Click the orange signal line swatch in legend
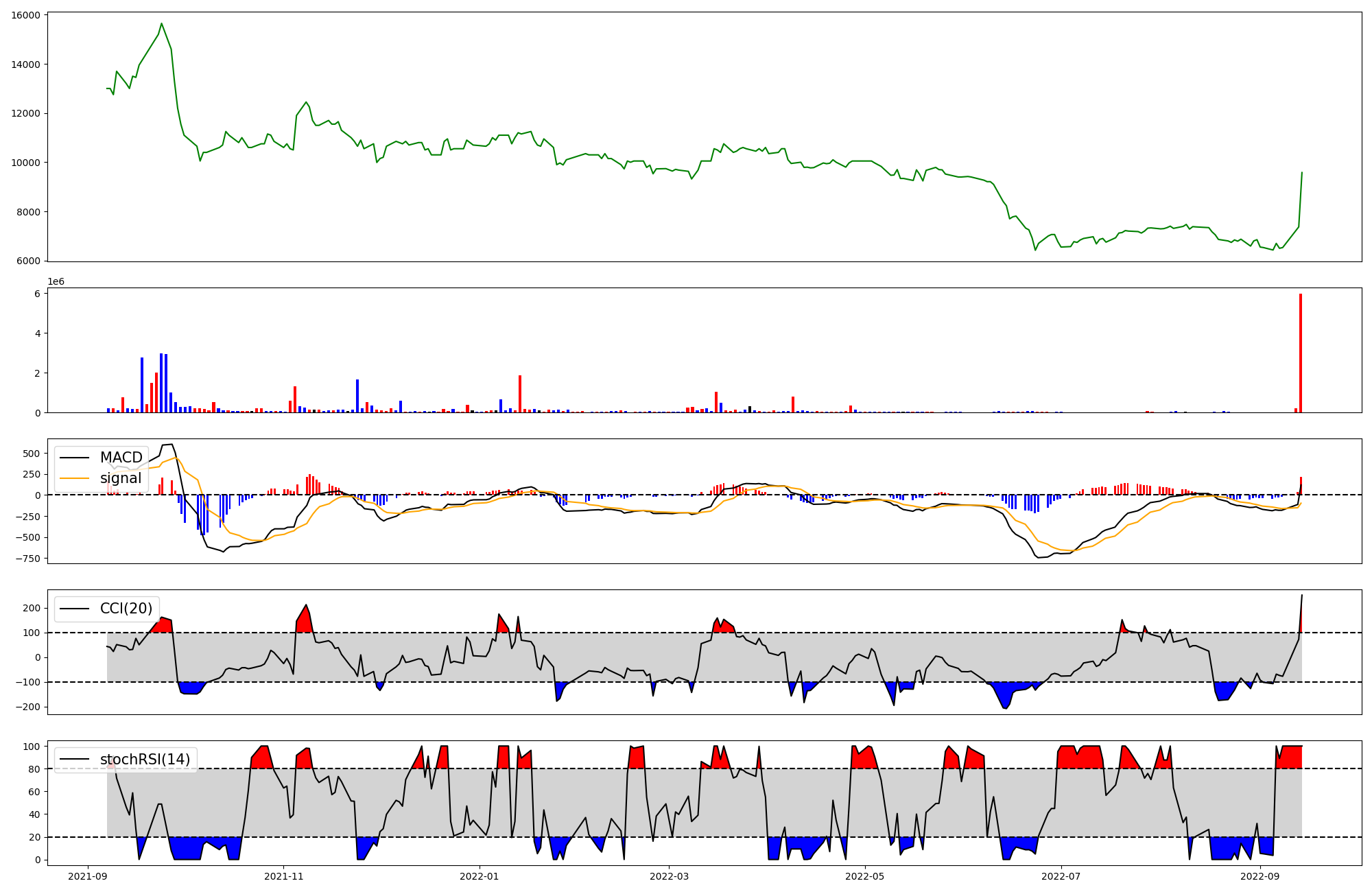Image resolution: width=1372 pixels, height=892 pixels. point(75,478)
